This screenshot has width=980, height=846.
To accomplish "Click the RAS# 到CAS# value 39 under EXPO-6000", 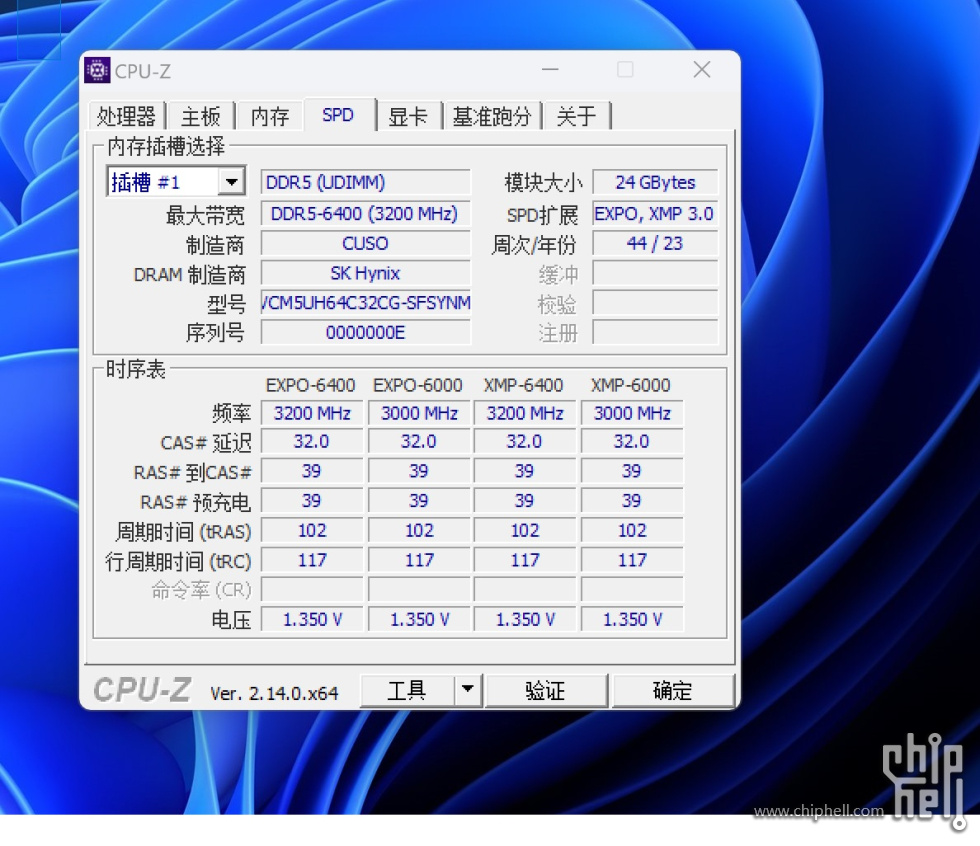I will click(419, 471).
